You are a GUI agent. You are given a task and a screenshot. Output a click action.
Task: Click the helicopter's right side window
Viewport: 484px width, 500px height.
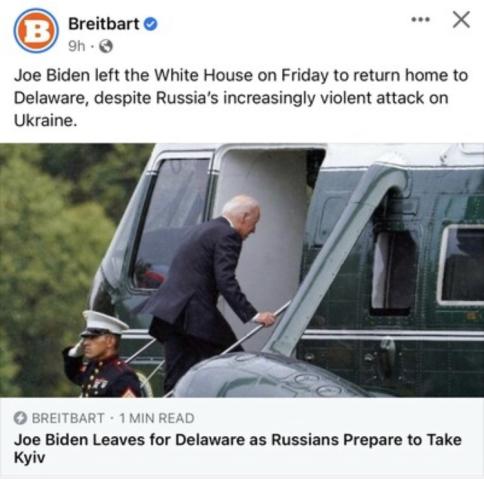[x=462, y=265]
